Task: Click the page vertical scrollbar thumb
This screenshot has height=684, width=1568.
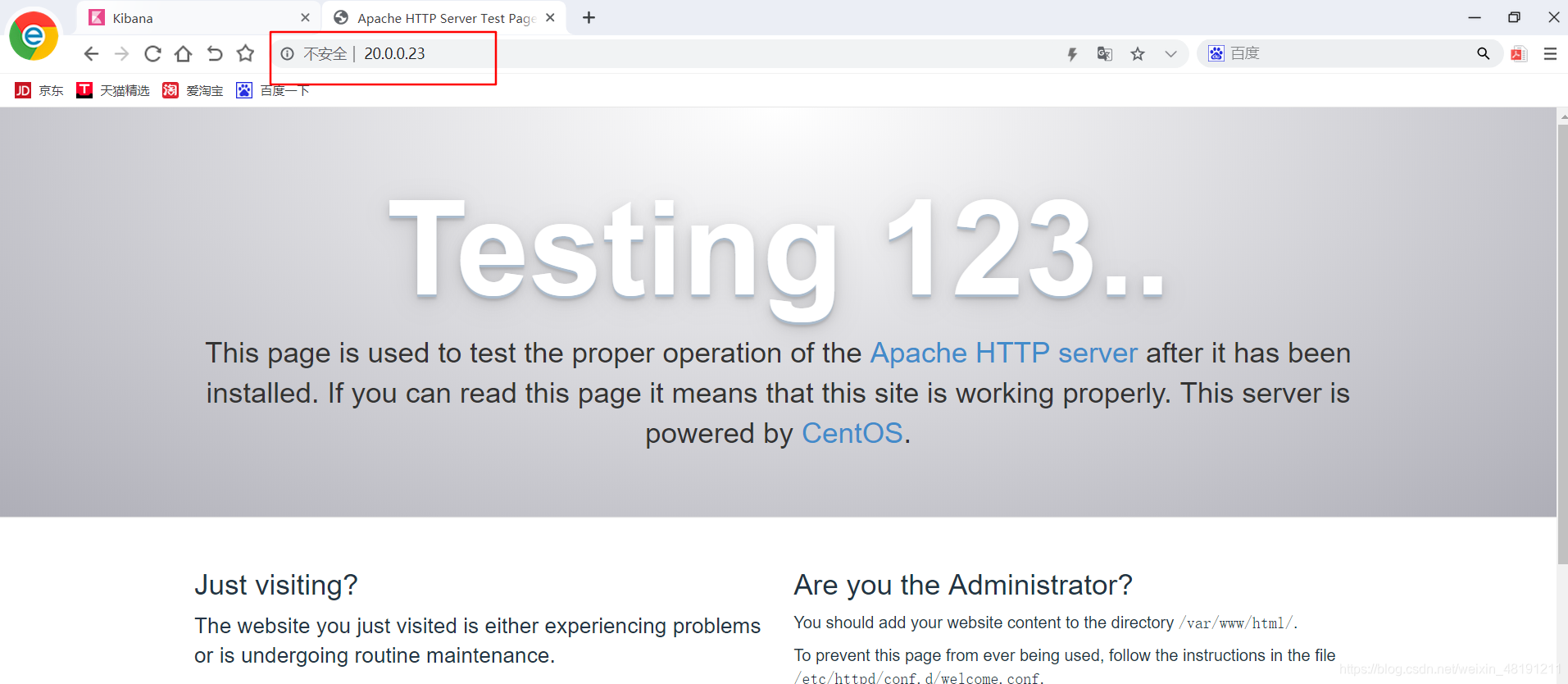Action: (1562, 344)
